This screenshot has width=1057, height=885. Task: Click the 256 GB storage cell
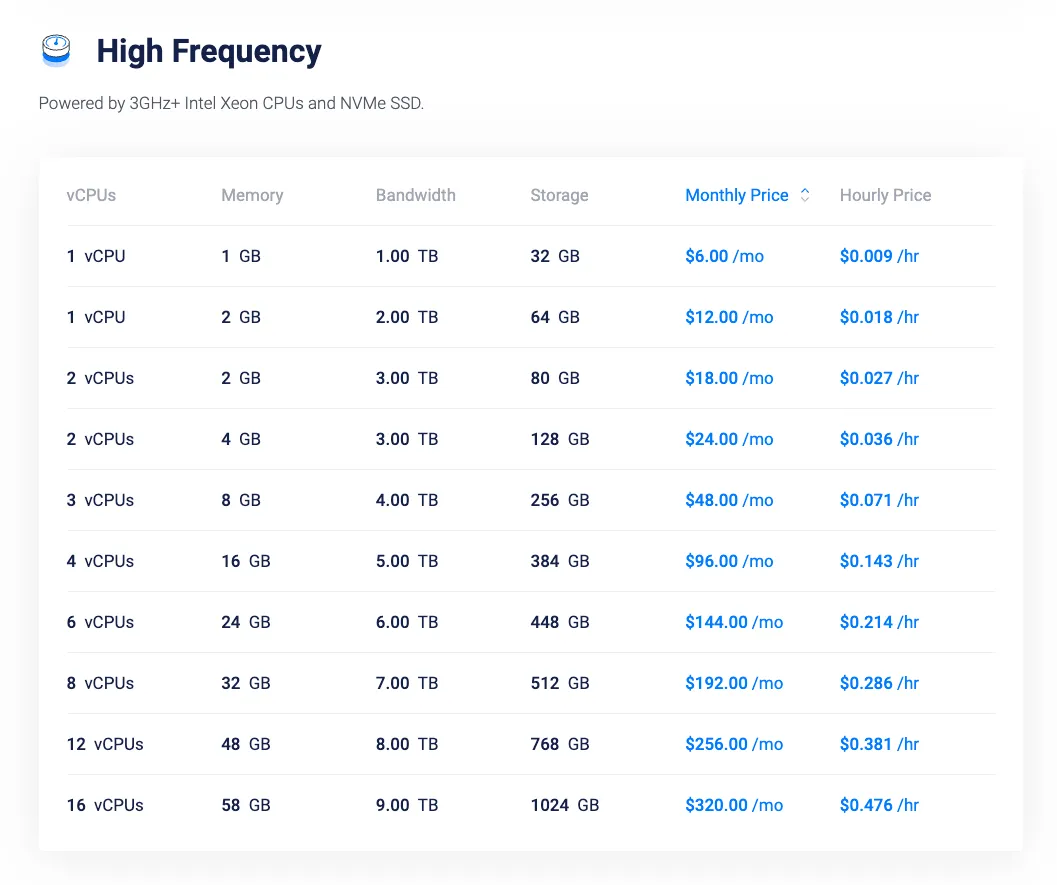560,500
